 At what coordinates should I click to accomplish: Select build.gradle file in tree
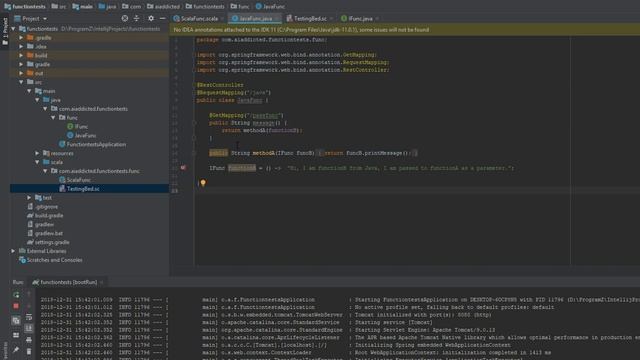[x=45, y=216]
